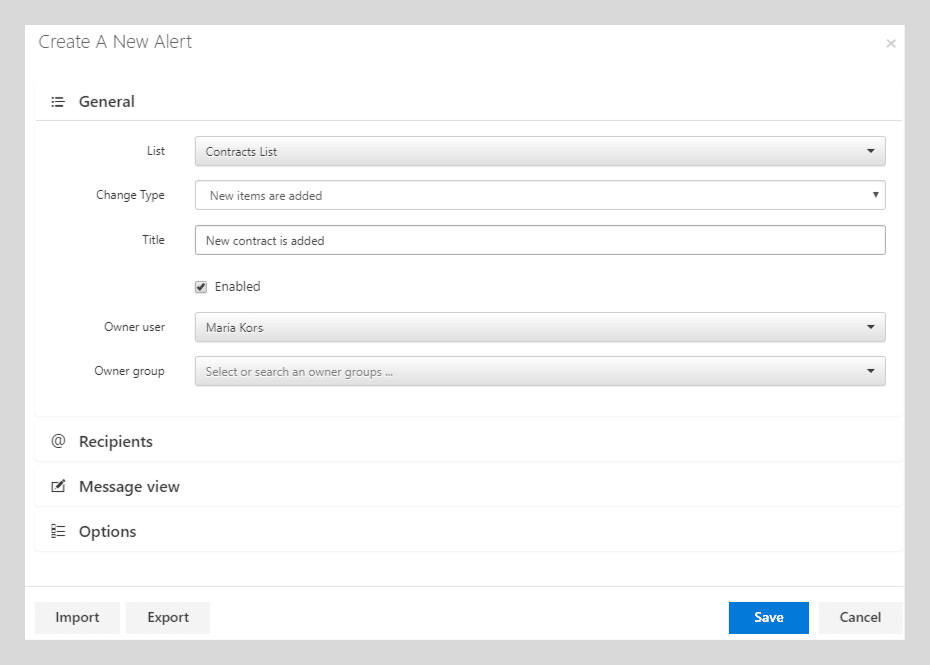This screenshot has width=930, height=665.
Task: Click the caret arrow on the Owner group field
Action: tap(869, 370)
